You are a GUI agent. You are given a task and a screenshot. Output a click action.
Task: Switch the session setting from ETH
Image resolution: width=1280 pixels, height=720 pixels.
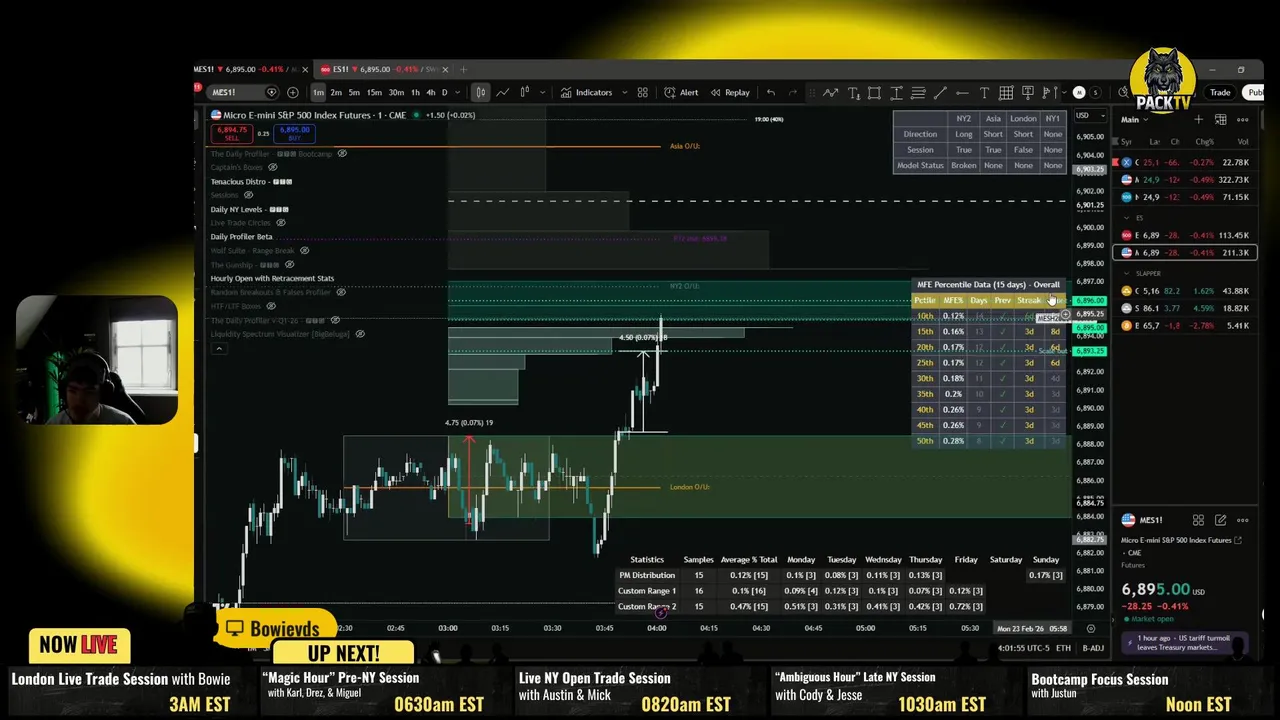point(1063,648)
